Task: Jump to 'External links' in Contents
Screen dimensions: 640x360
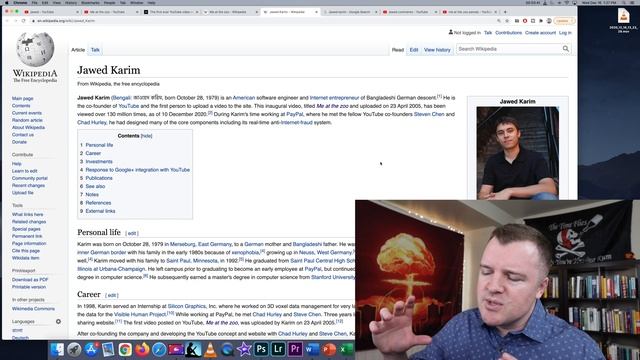Action: click(100, 211)
